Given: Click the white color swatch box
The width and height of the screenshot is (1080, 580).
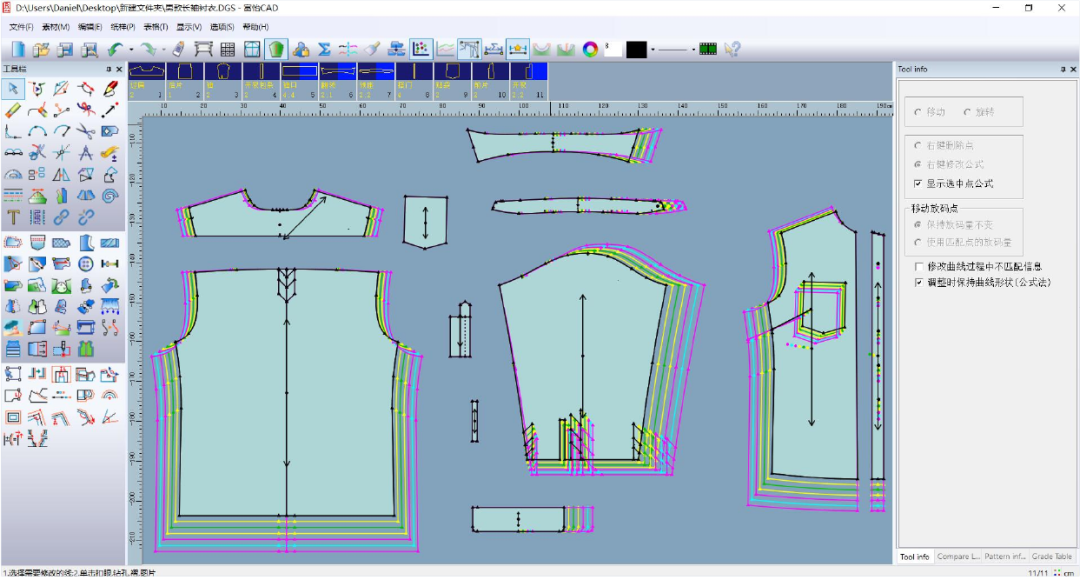Looking at the screenshot, I should pyautogui.click(x=613, y=50).
